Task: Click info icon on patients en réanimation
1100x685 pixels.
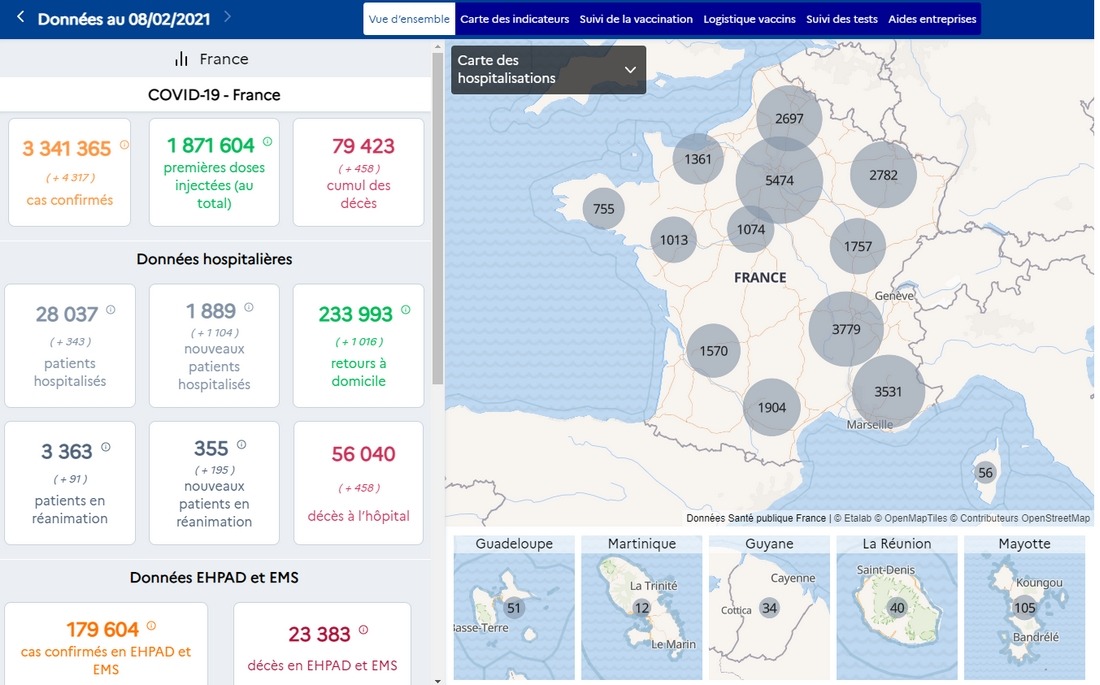Action: [x=105, y=445]
